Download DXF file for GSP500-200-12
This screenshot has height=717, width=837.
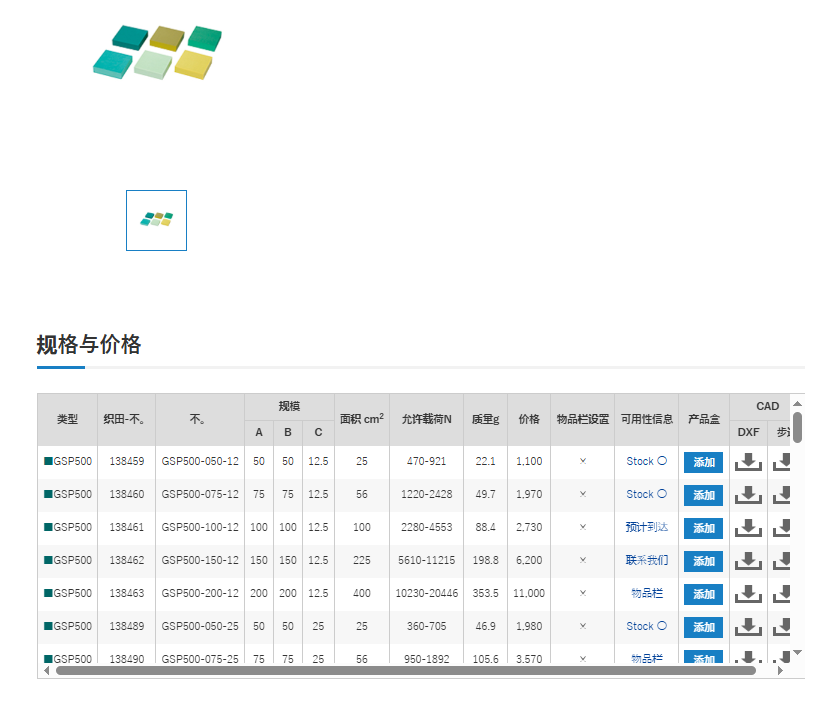(x=748, y=594)
